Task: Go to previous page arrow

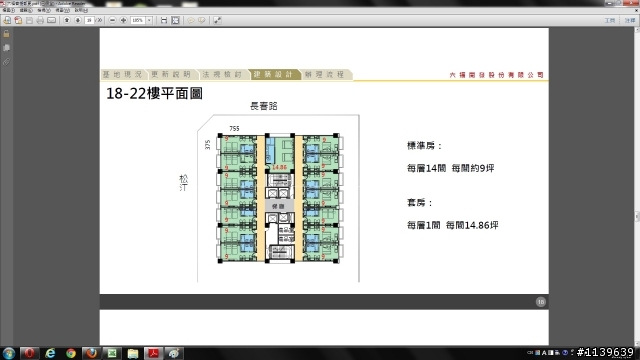Action: click(x=67, y=20)
